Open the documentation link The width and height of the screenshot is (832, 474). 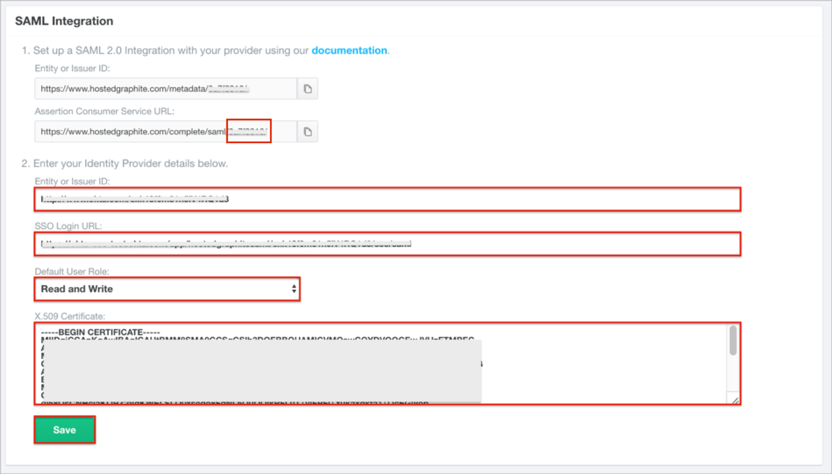click(x=349, y=50)
